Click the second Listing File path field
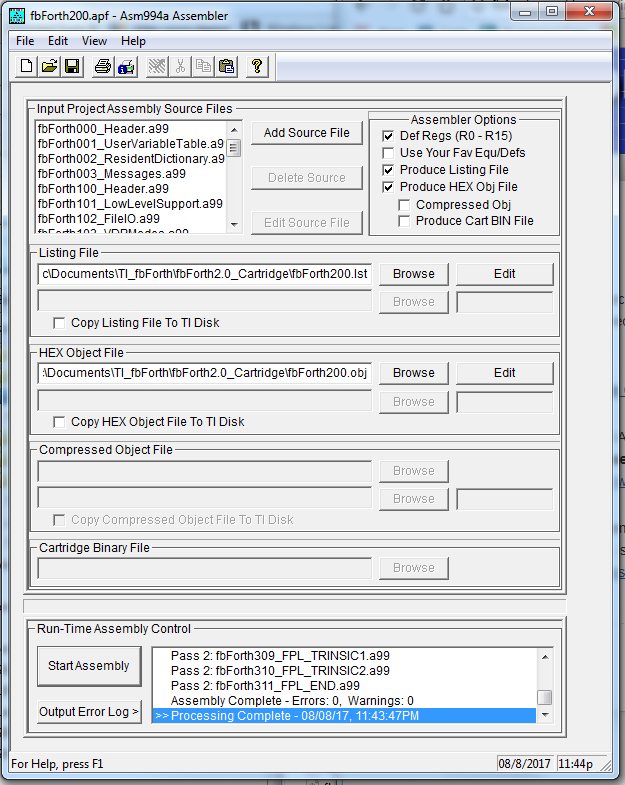 coord(205,302)
